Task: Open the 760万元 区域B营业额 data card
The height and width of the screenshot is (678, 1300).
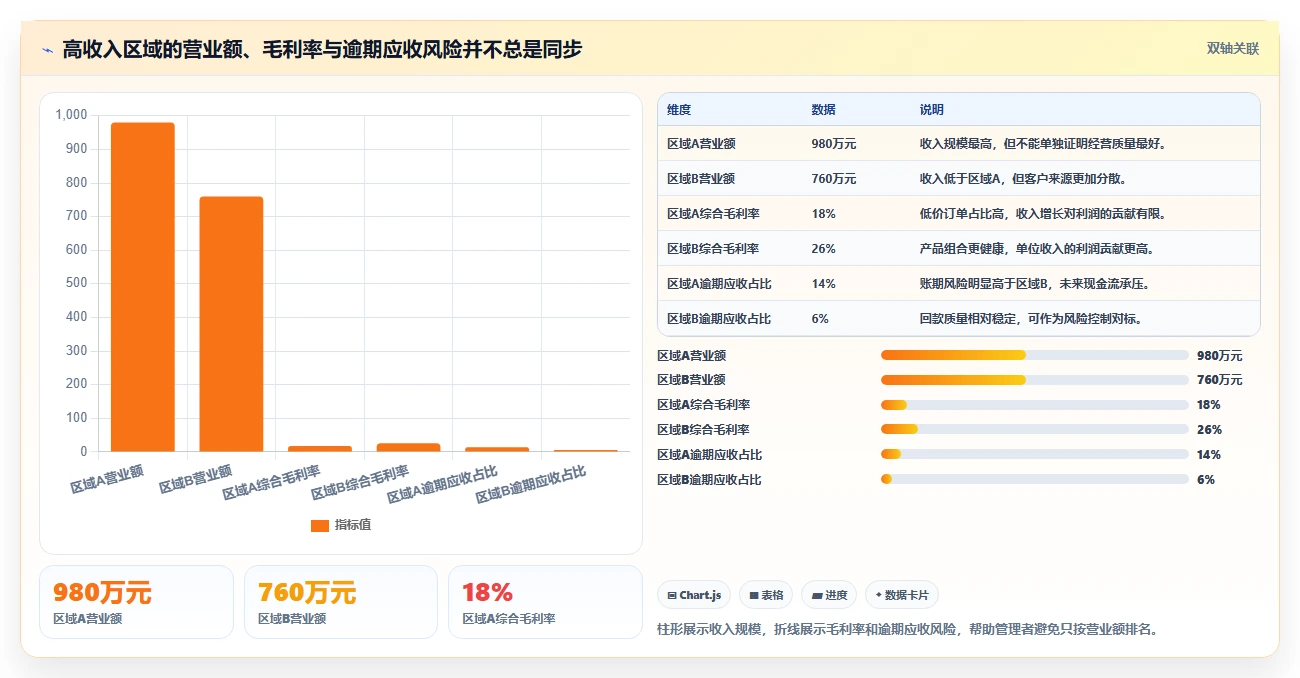Action: coord(341,602)
